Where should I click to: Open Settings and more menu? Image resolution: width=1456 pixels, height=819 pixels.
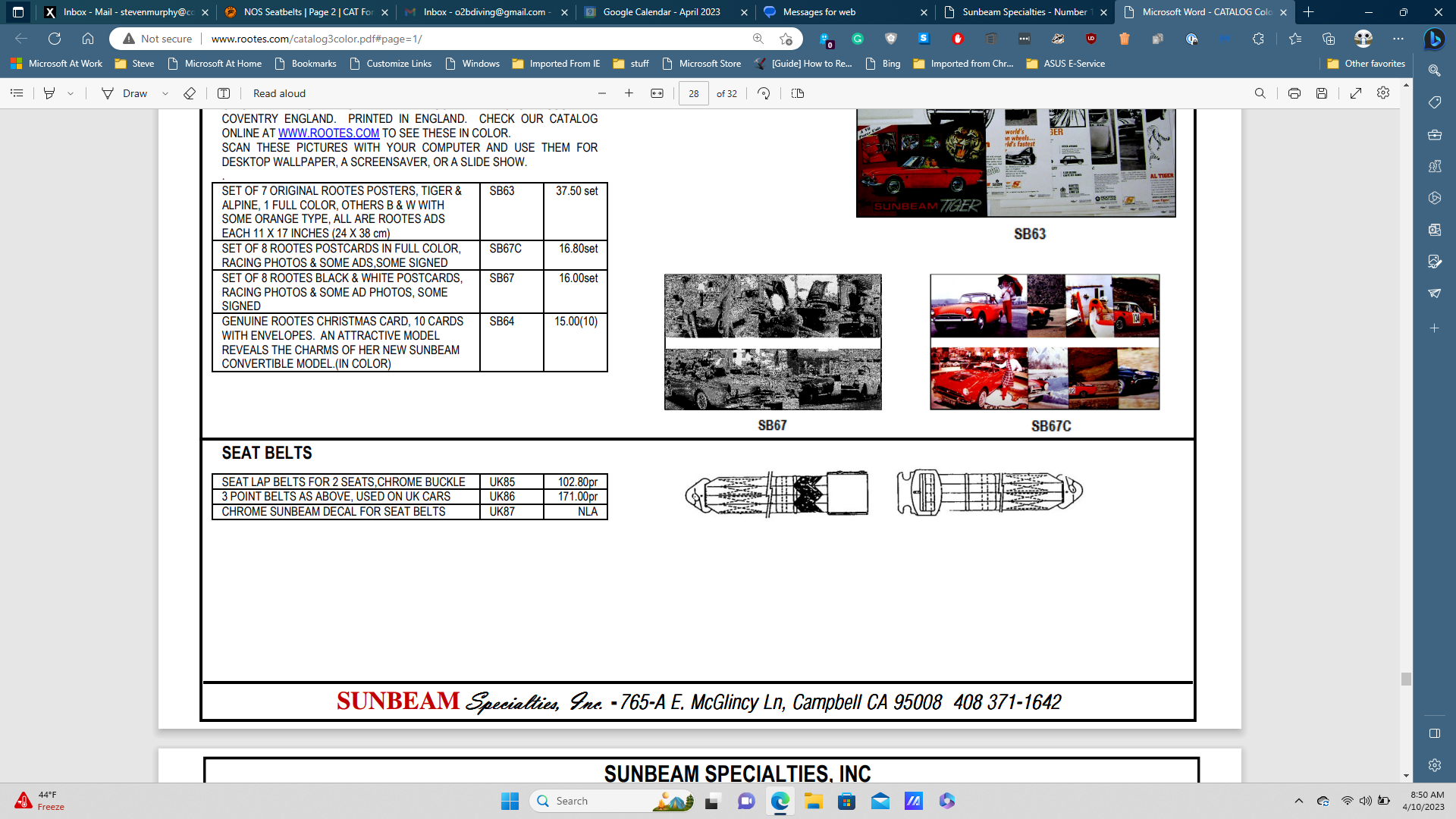1398,39
